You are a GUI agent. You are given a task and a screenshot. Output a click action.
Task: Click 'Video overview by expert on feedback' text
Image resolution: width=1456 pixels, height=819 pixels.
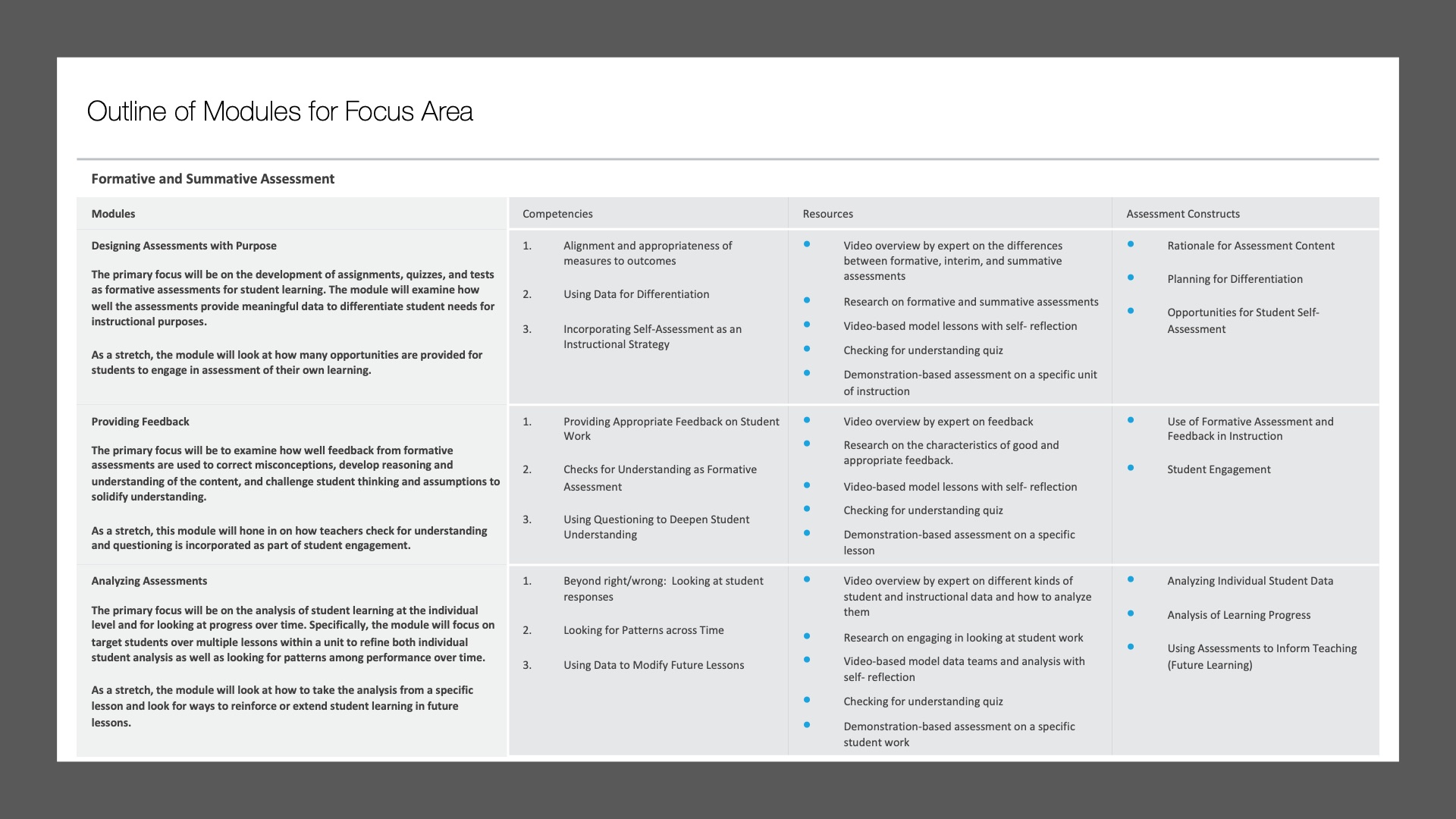(938, 422)
